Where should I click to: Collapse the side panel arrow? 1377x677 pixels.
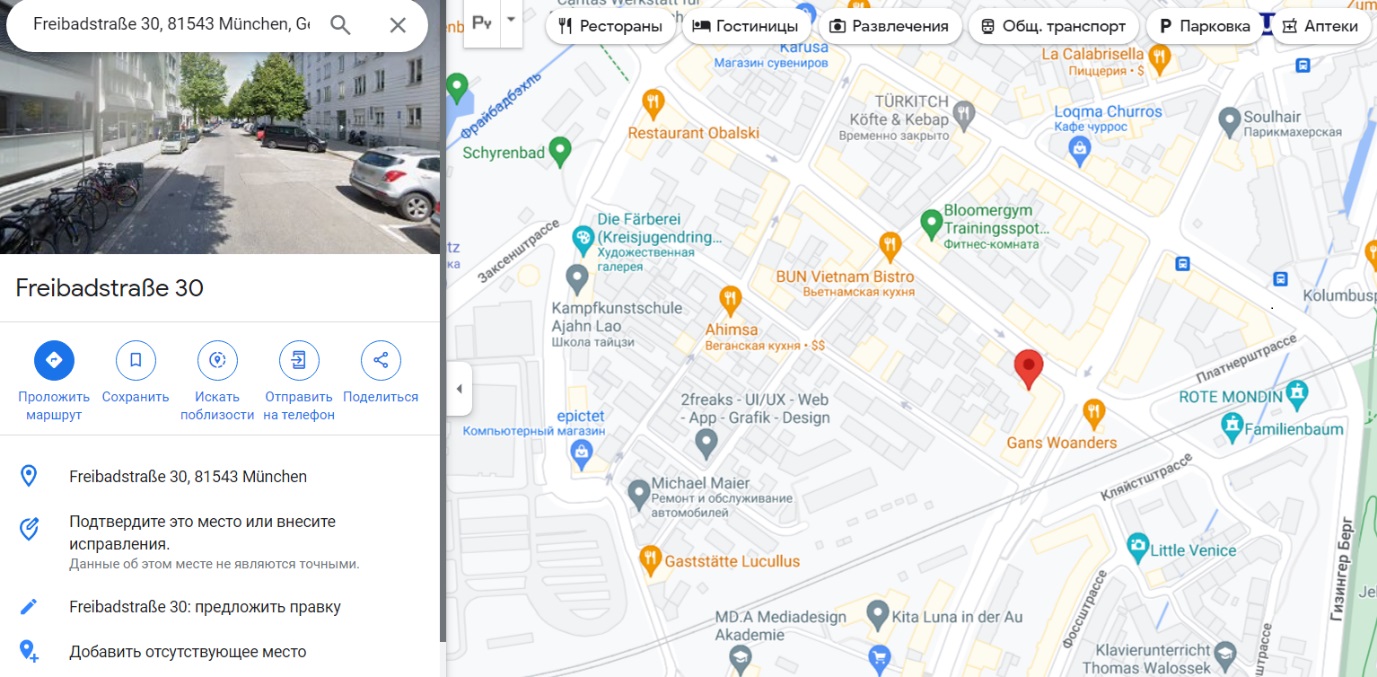point(459,389)
